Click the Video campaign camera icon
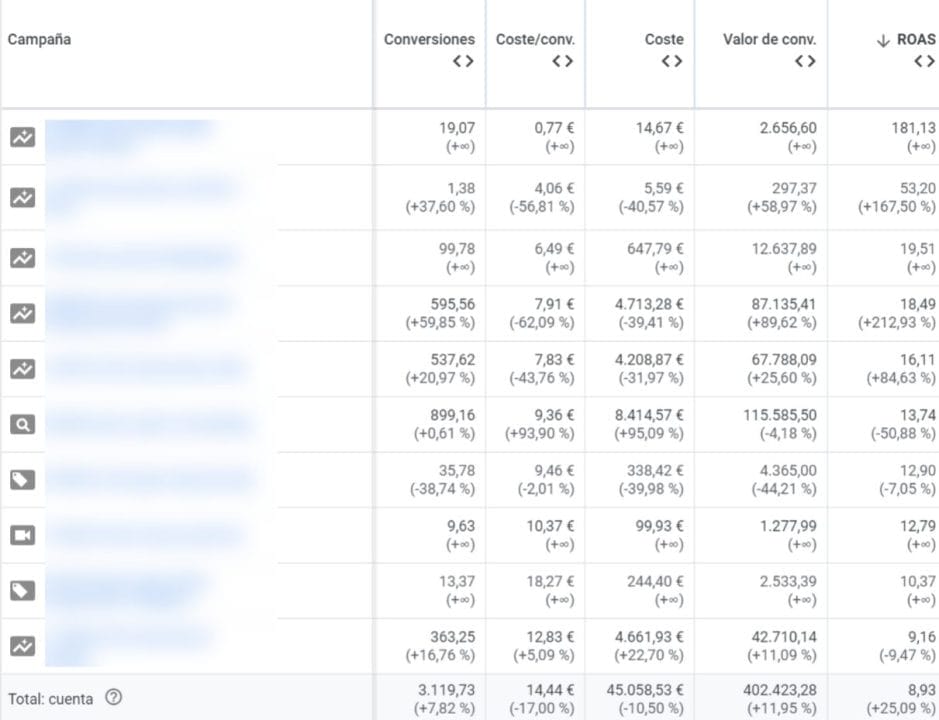 tap(22, 535)
